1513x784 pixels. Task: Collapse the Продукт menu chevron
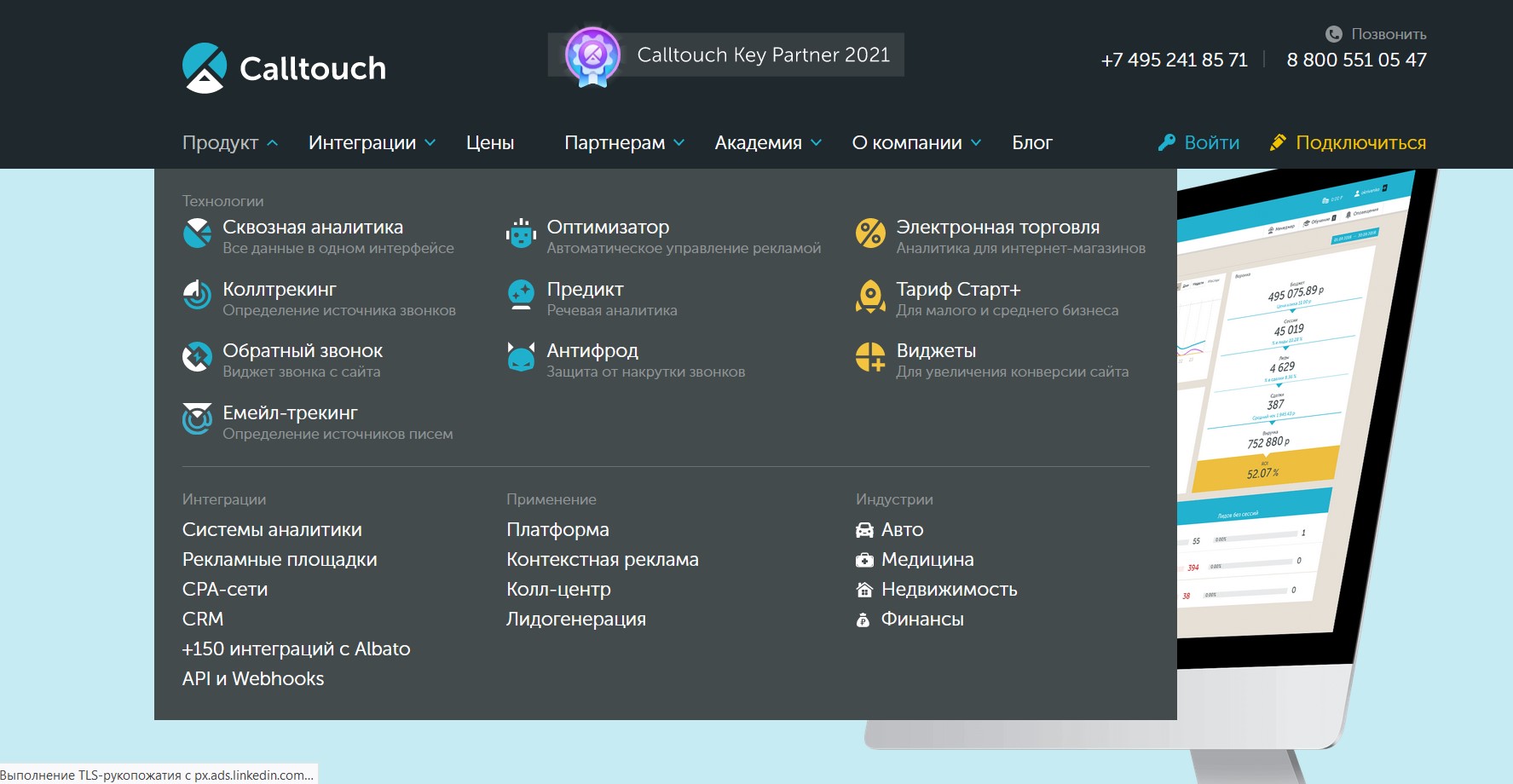click(x=273, y=143)
